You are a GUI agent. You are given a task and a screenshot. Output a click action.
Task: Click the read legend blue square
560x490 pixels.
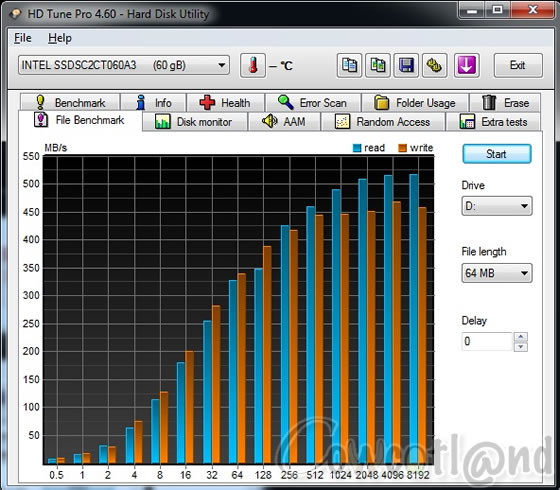tap(357, 148)
